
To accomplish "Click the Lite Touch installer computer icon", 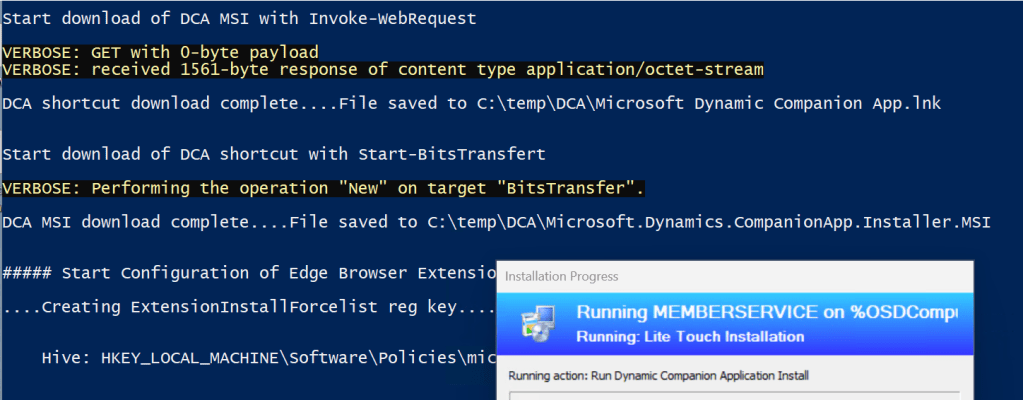I will (x=535, y=323).
